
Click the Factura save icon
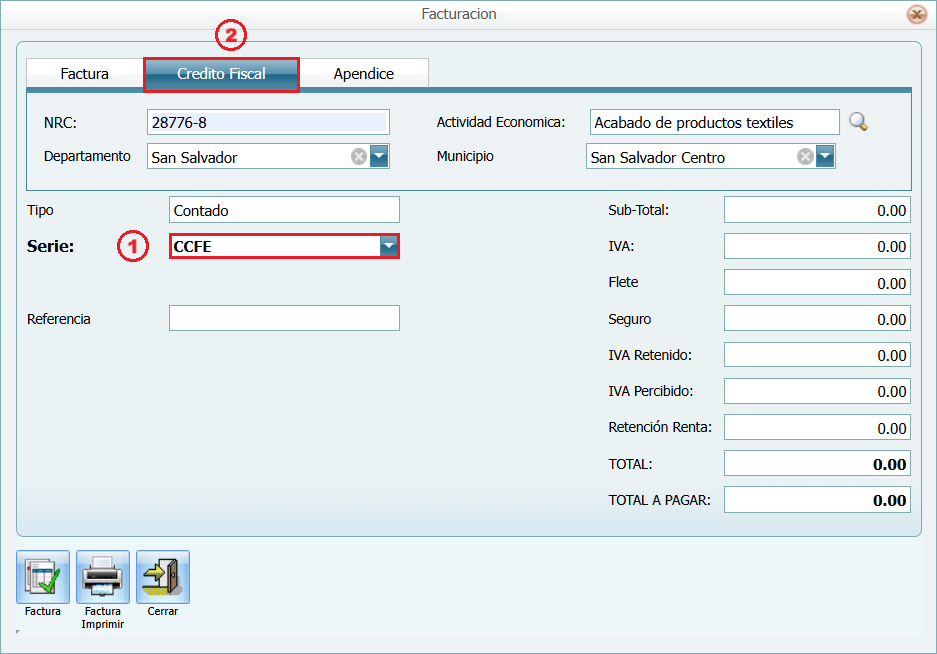coord(43,577)
